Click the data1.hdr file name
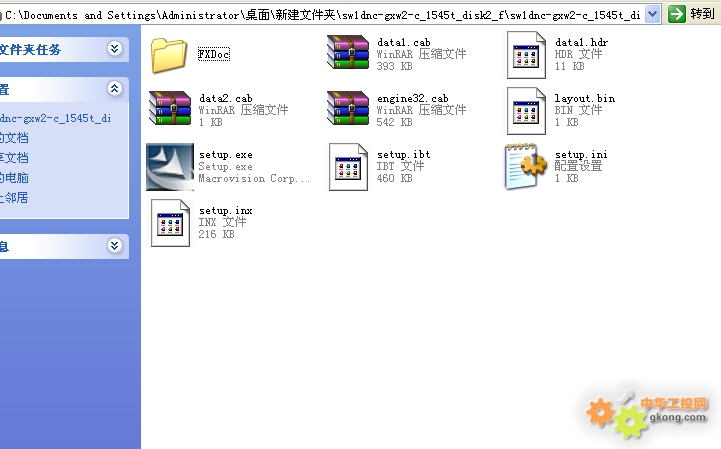 (x=582, y=42)
